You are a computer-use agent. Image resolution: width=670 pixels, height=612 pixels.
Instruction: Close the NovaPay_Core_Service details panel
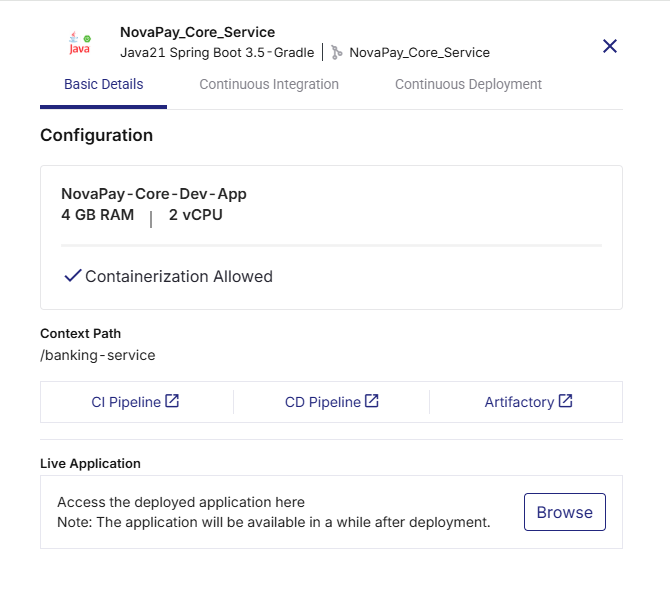610,46
